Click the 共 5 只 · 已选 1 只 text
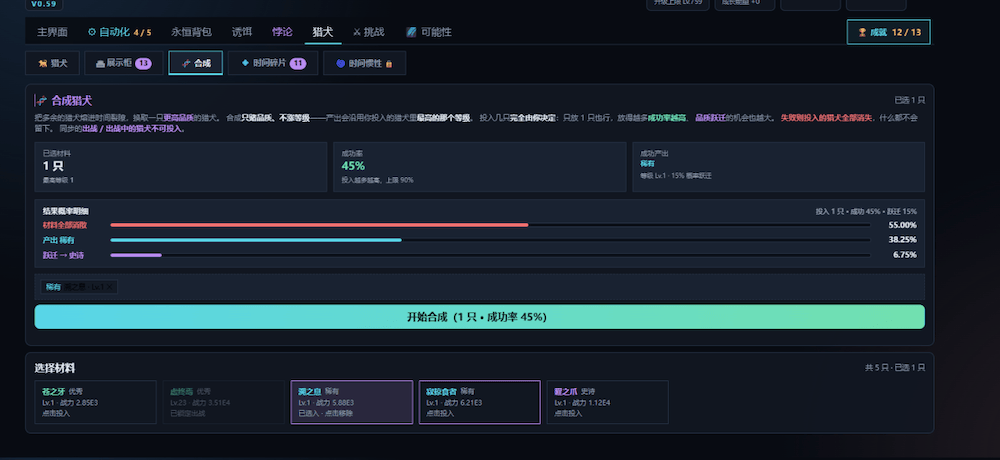1000x460 pixels. click(x=895, y=368)
